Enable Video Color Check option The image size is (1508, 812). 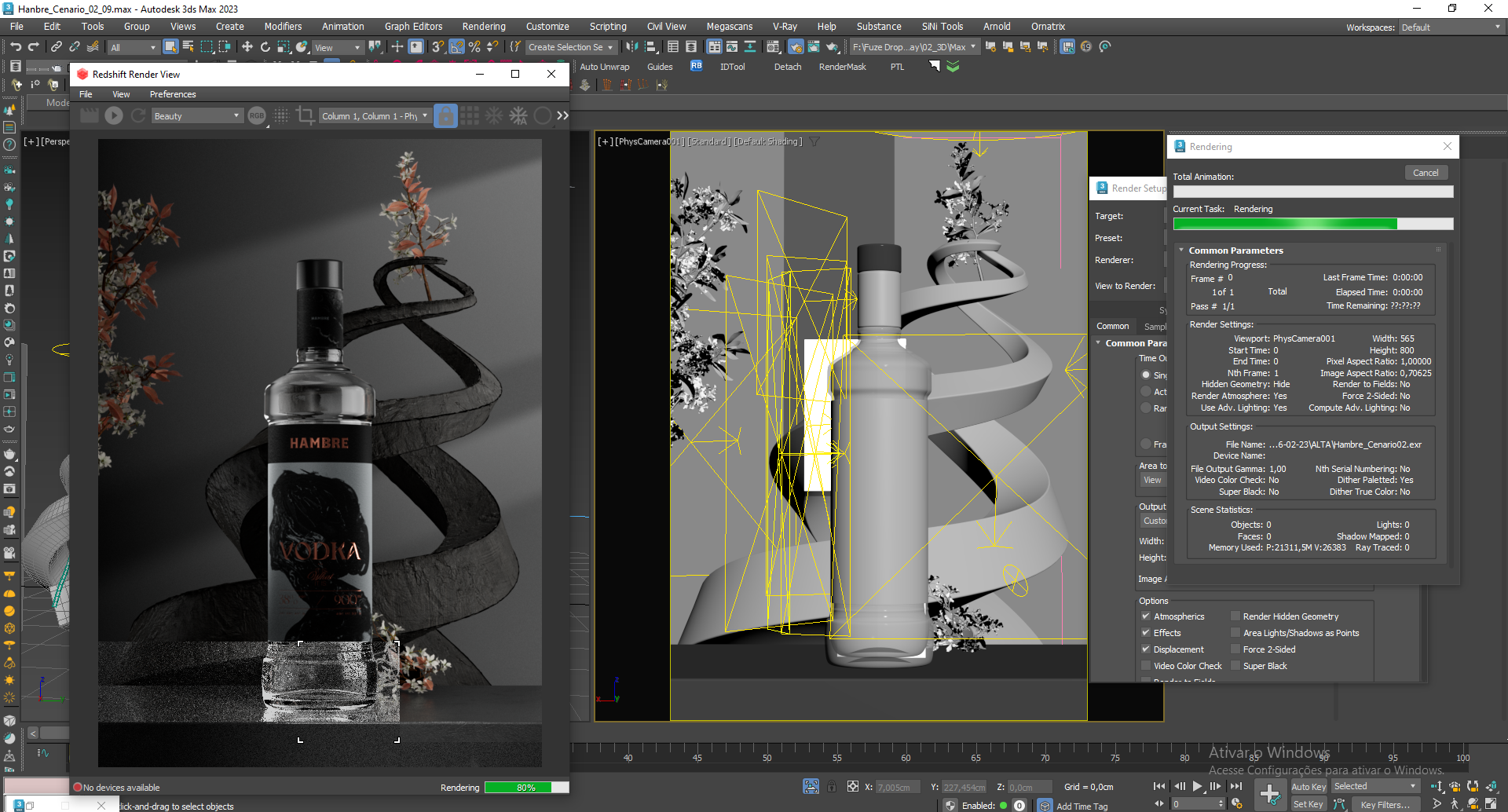1146,666
